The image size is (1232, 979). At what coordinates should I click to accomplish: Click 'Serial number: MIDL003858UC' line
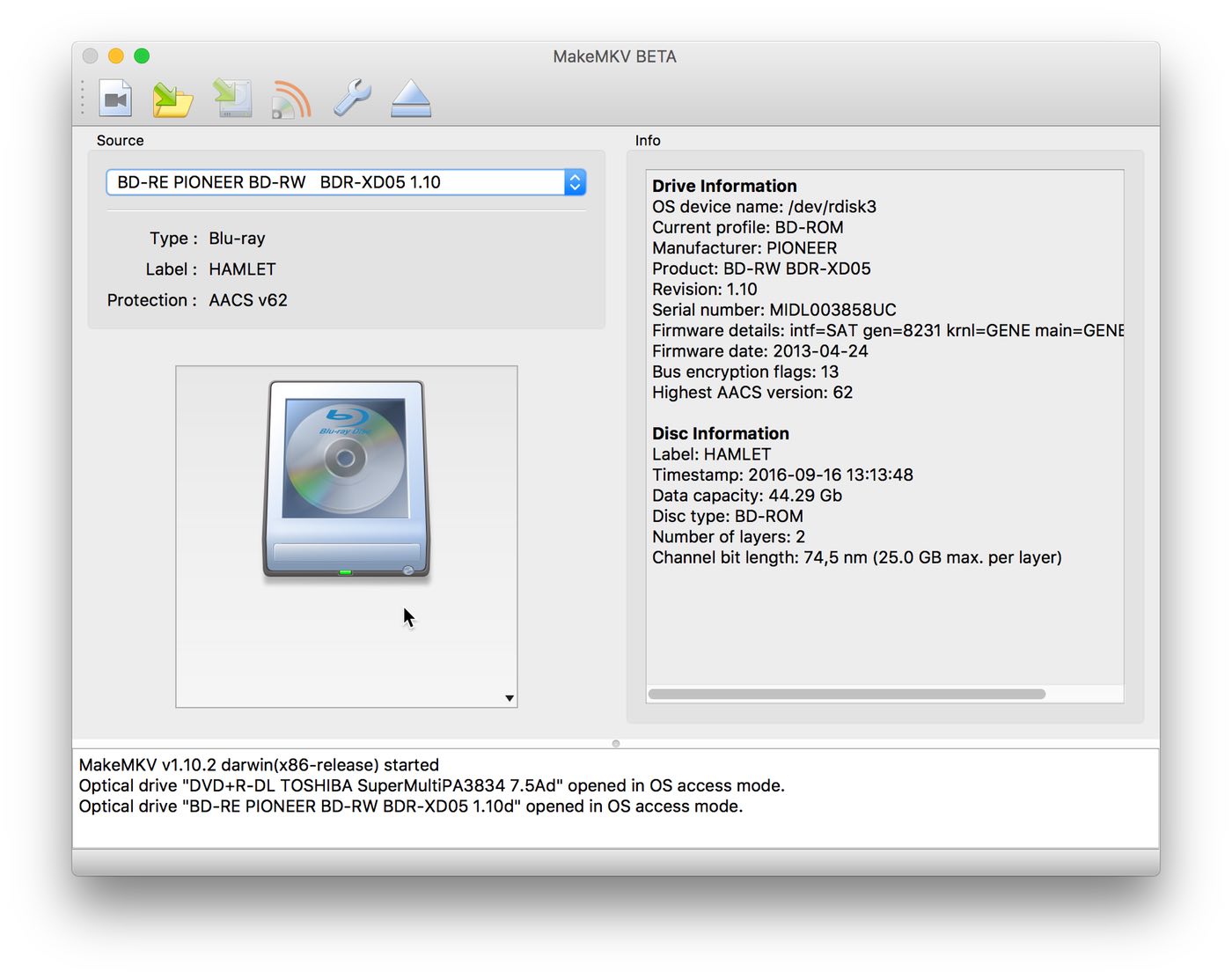(774, 310)
